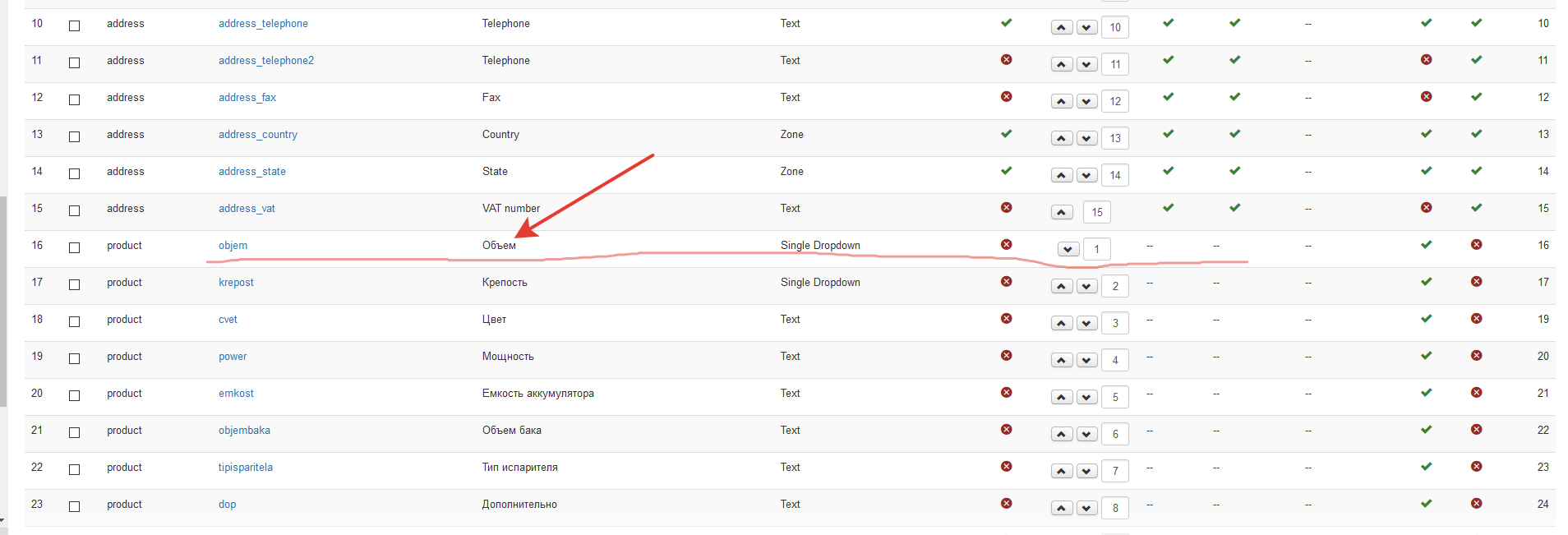
Task: Toggle required status for Емкость аккумулятора field
Action: [1006, 393]
